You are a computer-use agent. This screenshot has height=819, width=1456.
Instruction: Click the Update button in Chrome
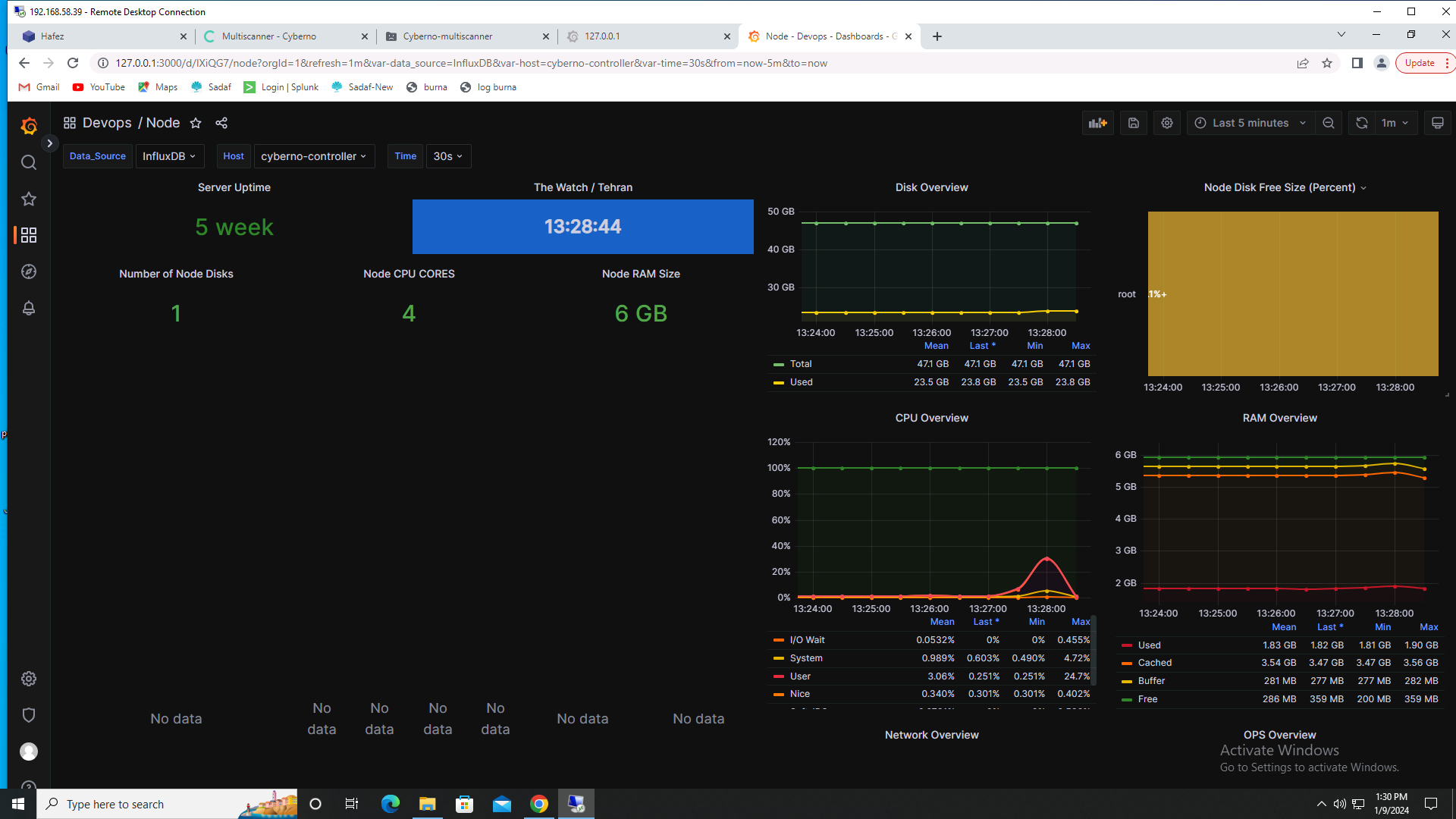pyautogui.click(x=1419, y=63)
